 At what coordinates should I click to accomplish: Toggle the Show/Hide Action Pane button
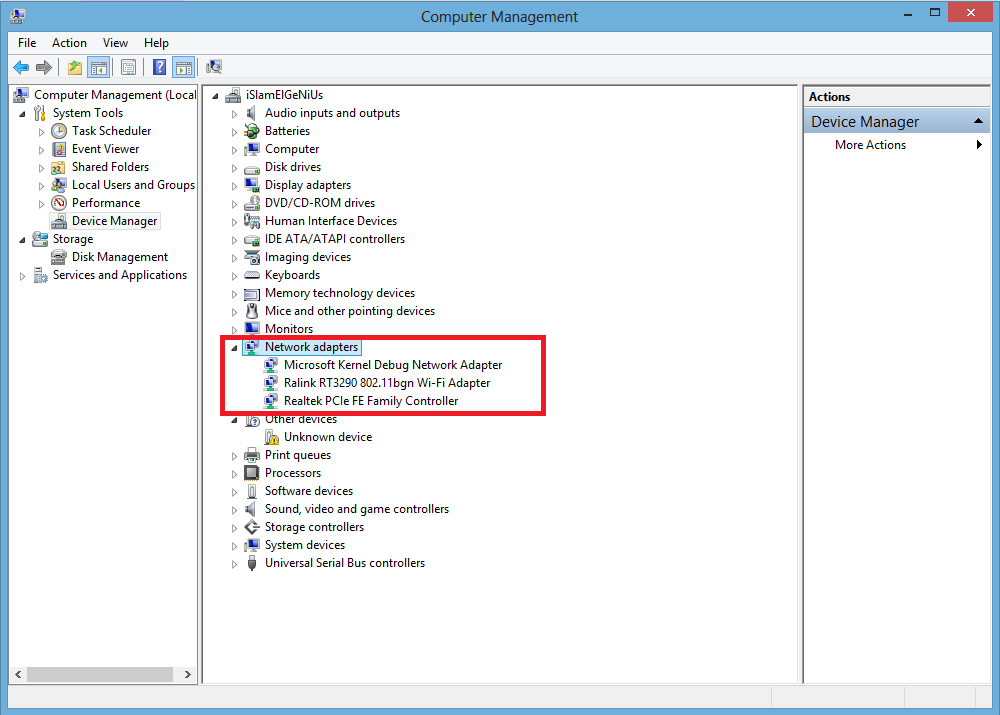183,67
